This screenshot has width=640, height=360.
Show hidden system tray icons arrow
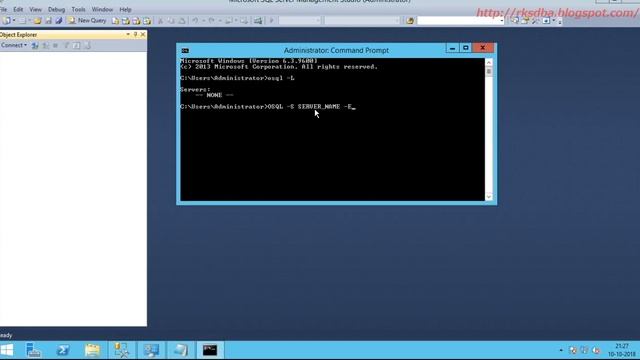pos(561,350)
